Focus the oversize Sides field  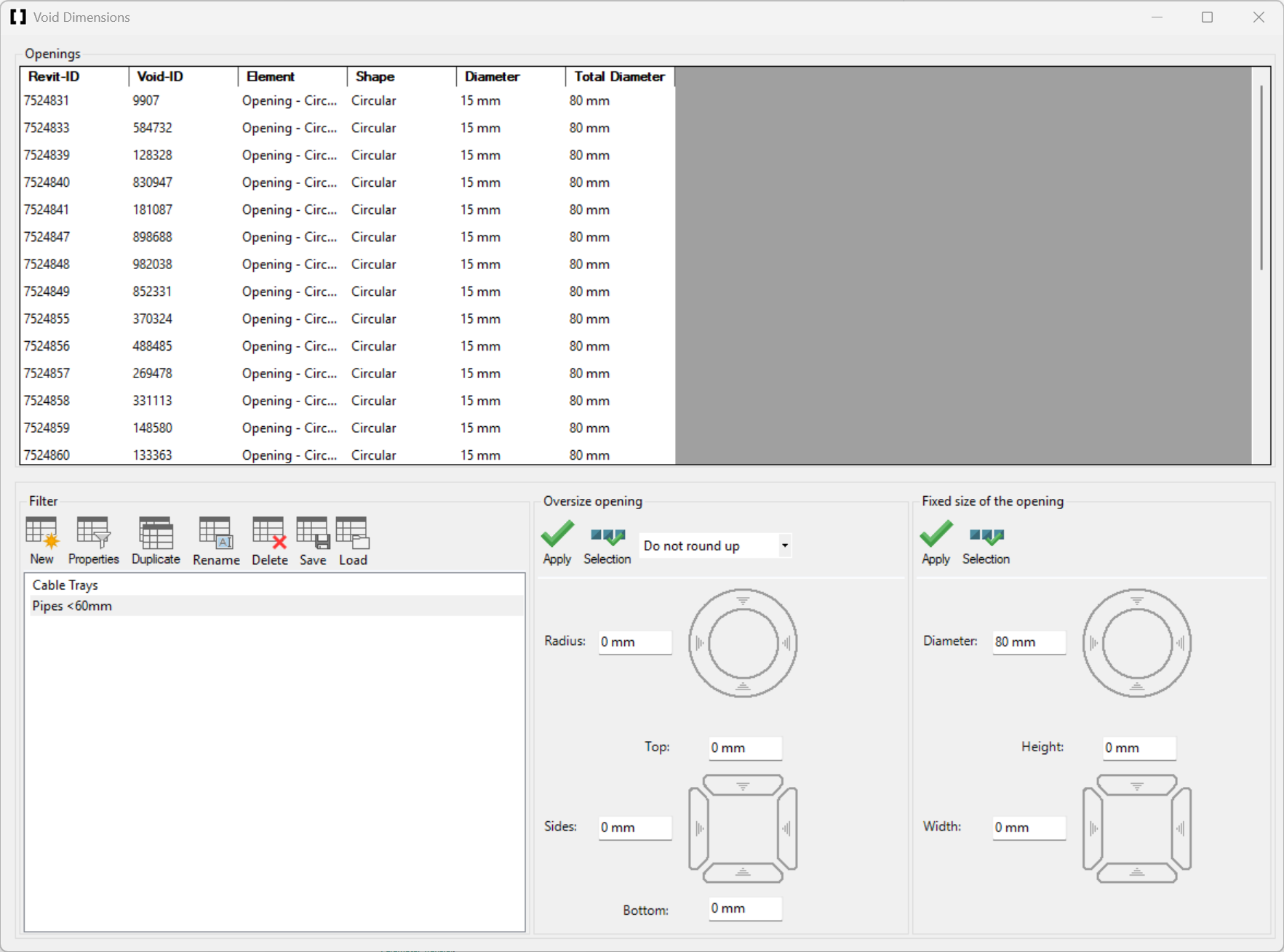coord(634,827)
